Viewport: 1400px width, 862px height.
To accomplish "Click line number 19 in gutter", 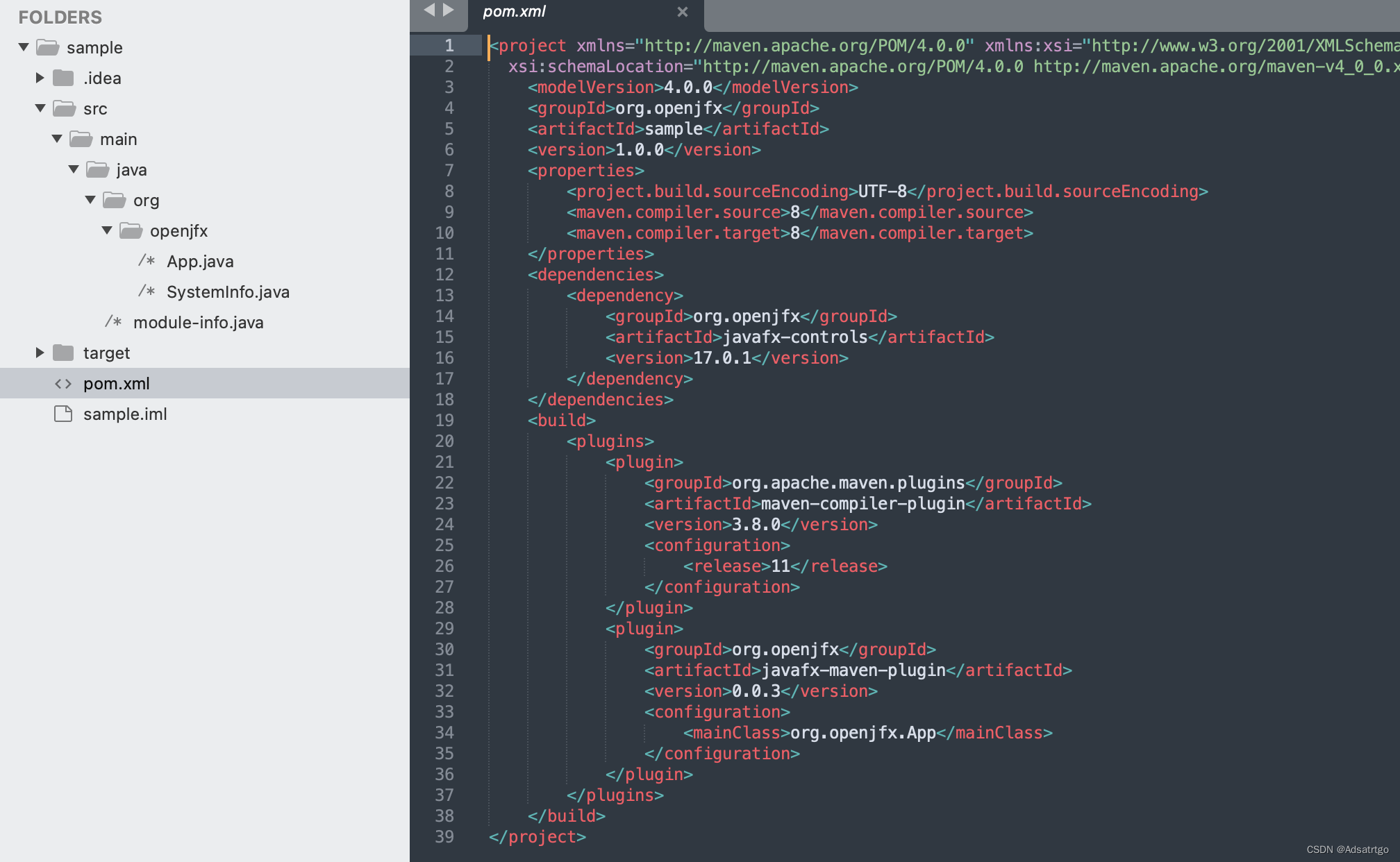I will coord(444,421).
